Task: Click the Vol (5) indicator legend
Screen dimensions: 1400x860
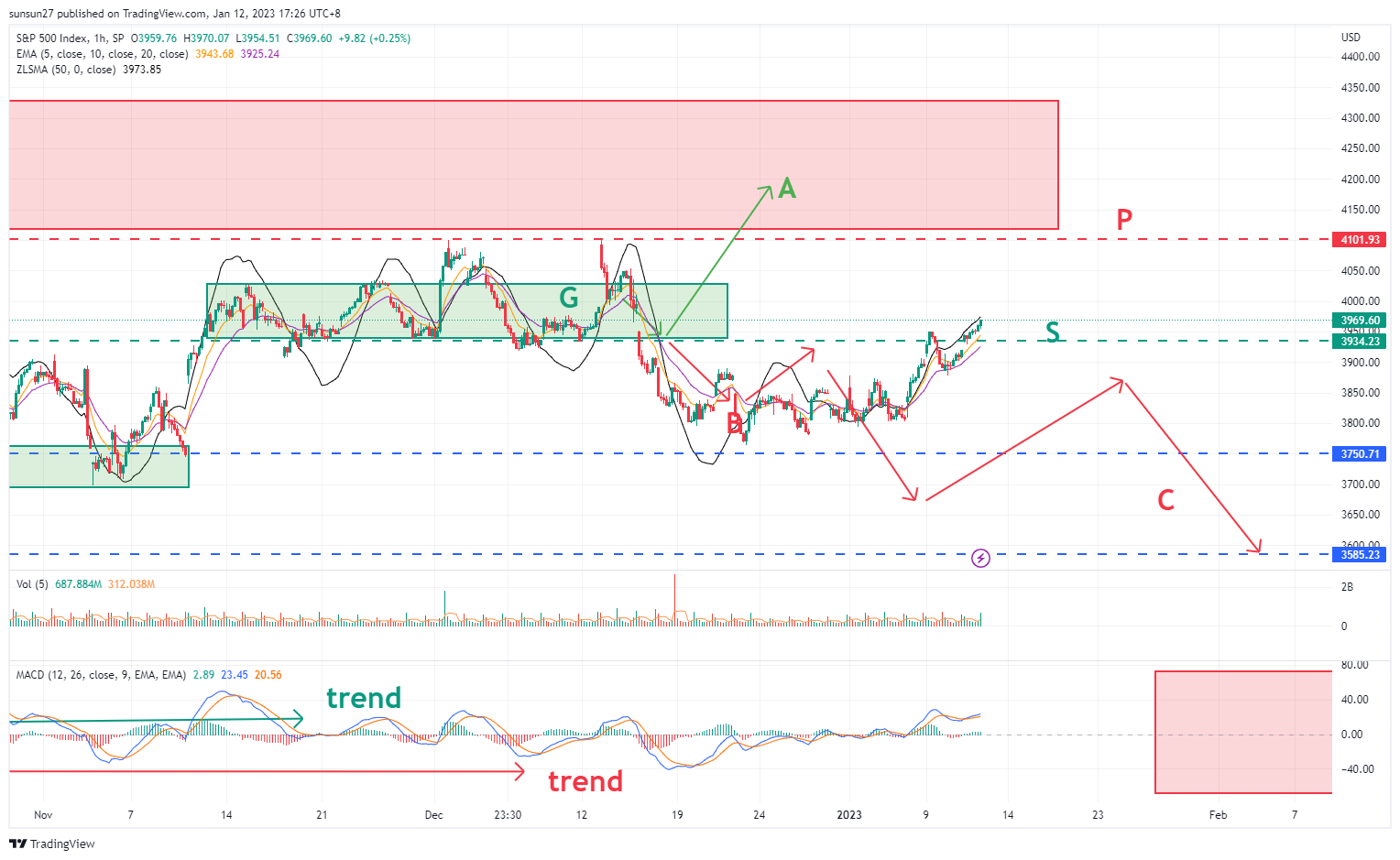Action: point(32,584)
